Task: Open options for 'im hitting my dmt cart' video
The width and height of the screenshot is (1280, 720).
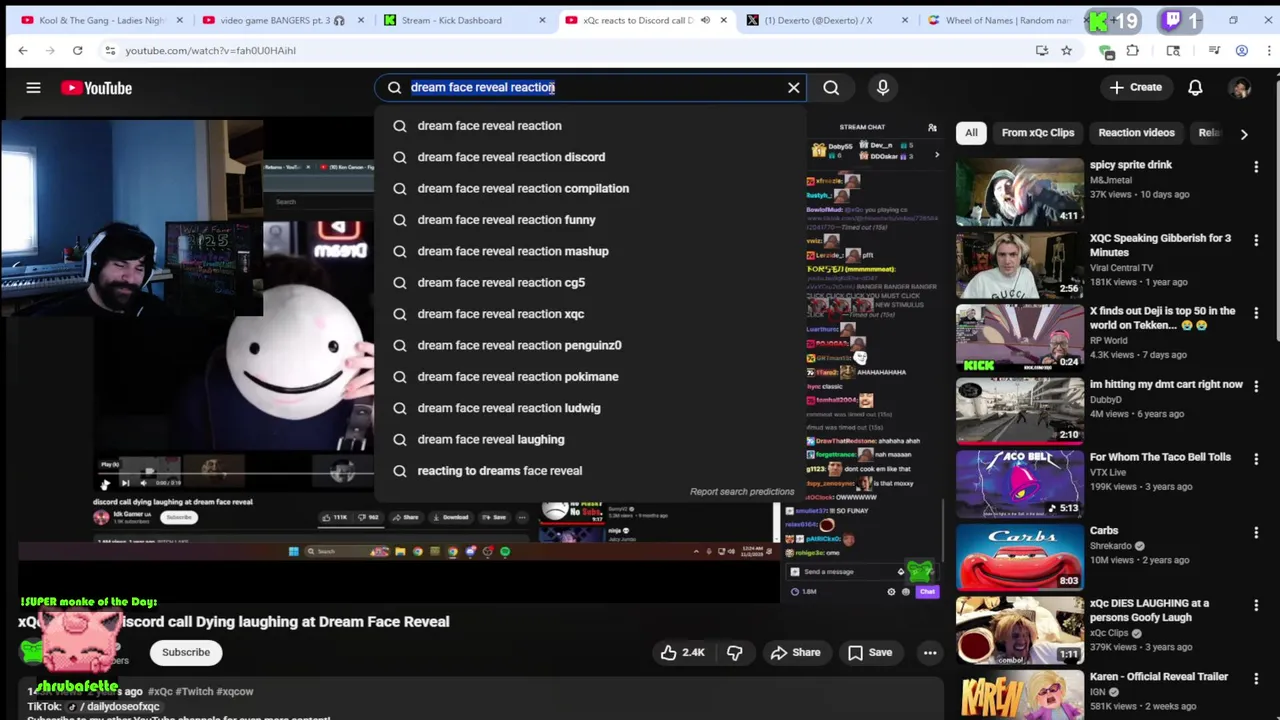Action: click(x=1256, y=387)
